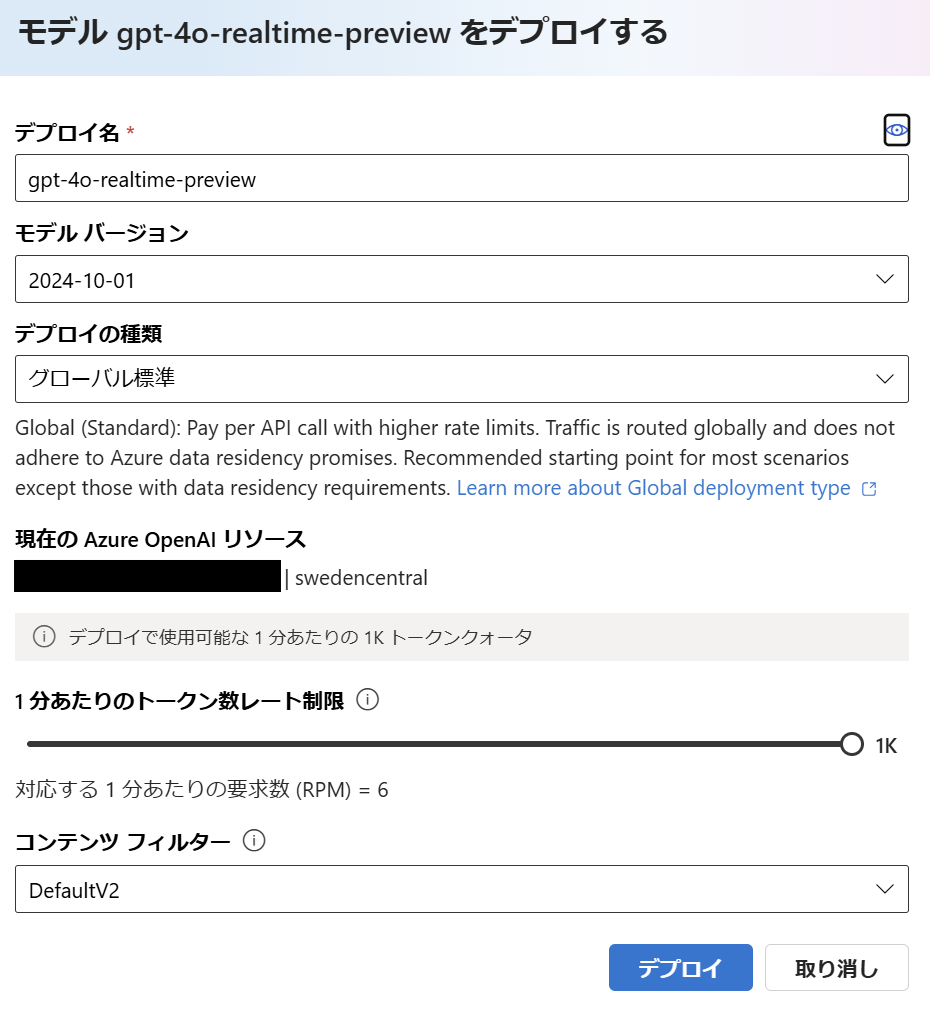The width and height of the screenshot is (930, 1020).
Task: Expand the model version chevron
Action: 884,279
